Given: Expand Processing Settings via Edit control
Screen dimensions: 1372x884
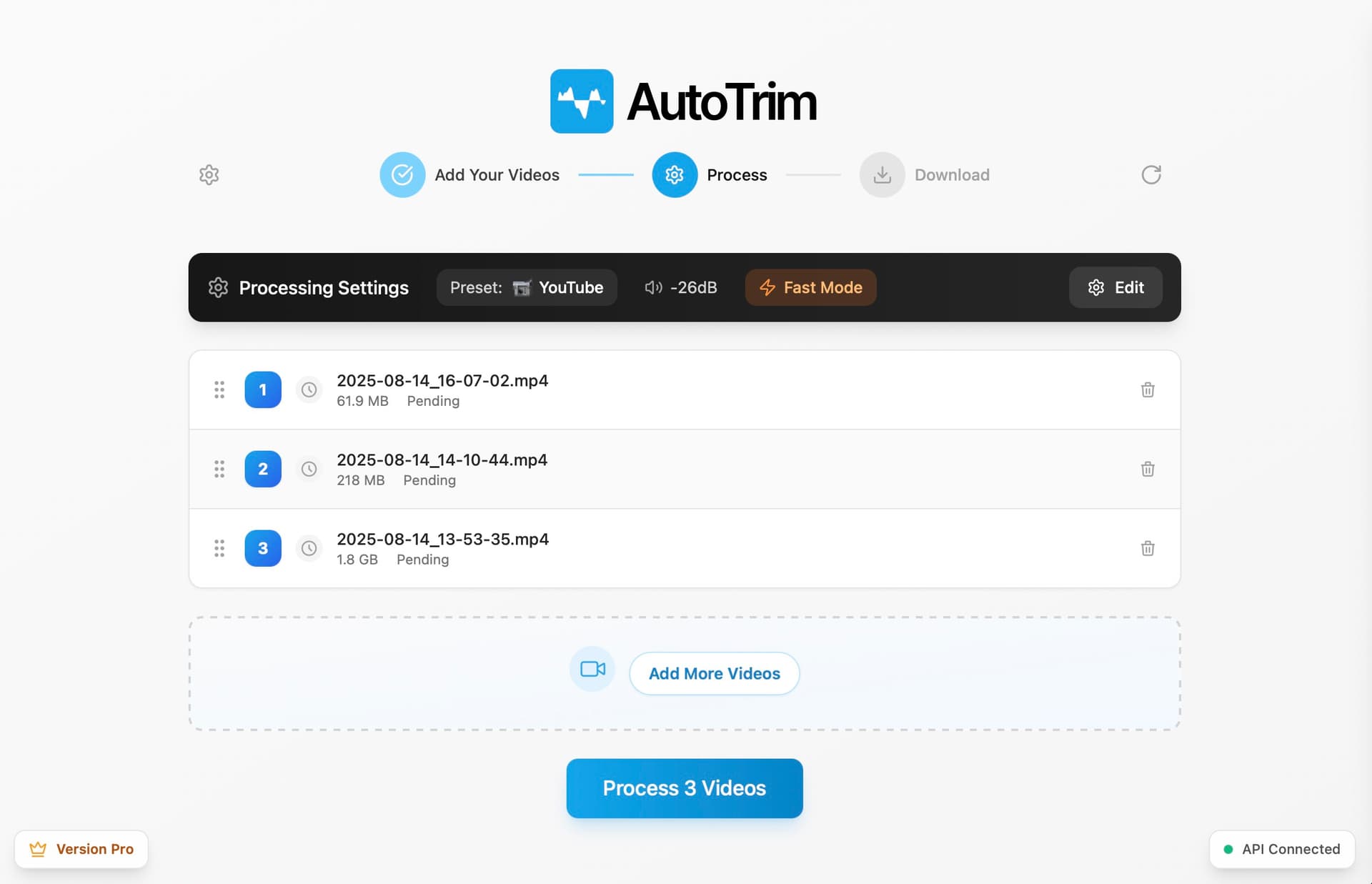Looking at the screenshot, I should pos(1115,287).
